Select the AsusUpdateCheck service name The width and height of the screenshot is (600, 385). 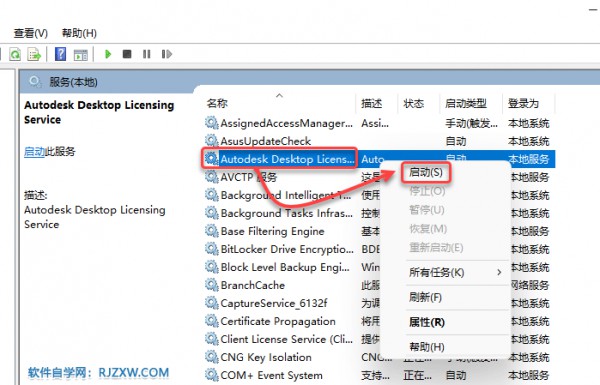[x=266, y=141]
